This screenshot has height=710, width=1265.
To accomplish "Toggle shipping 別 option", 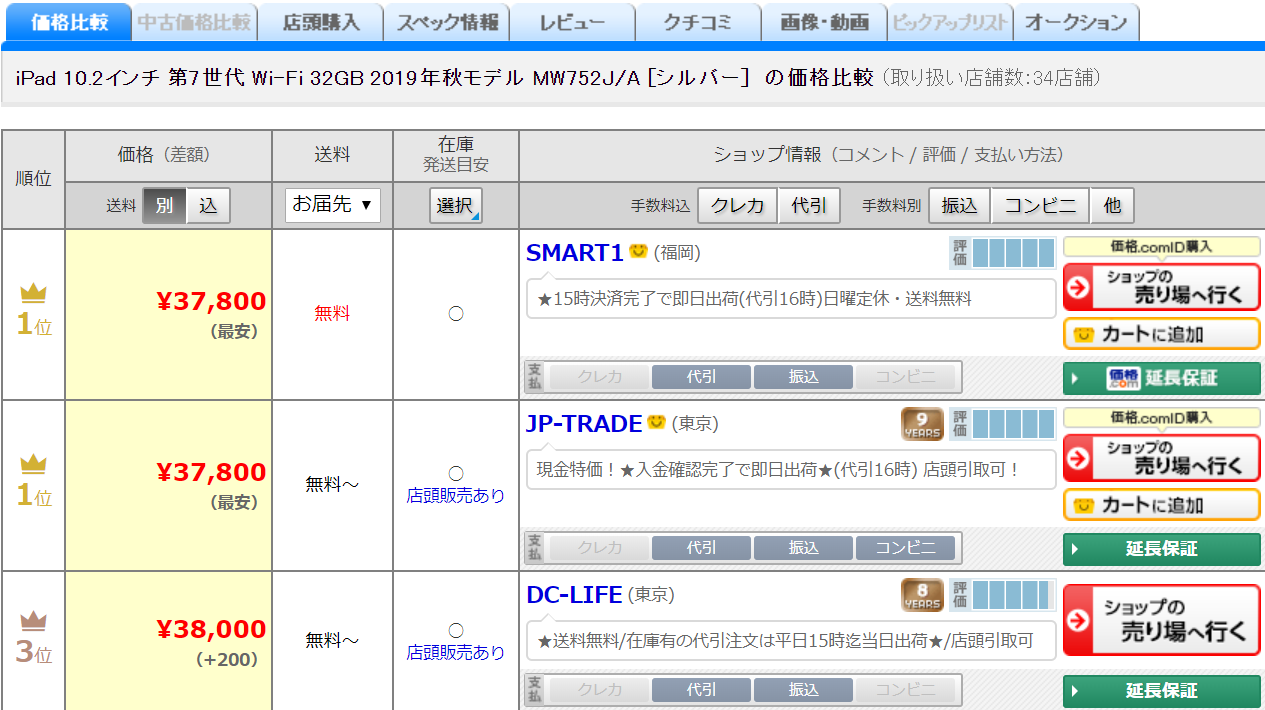I will click(x=164, y=206).
